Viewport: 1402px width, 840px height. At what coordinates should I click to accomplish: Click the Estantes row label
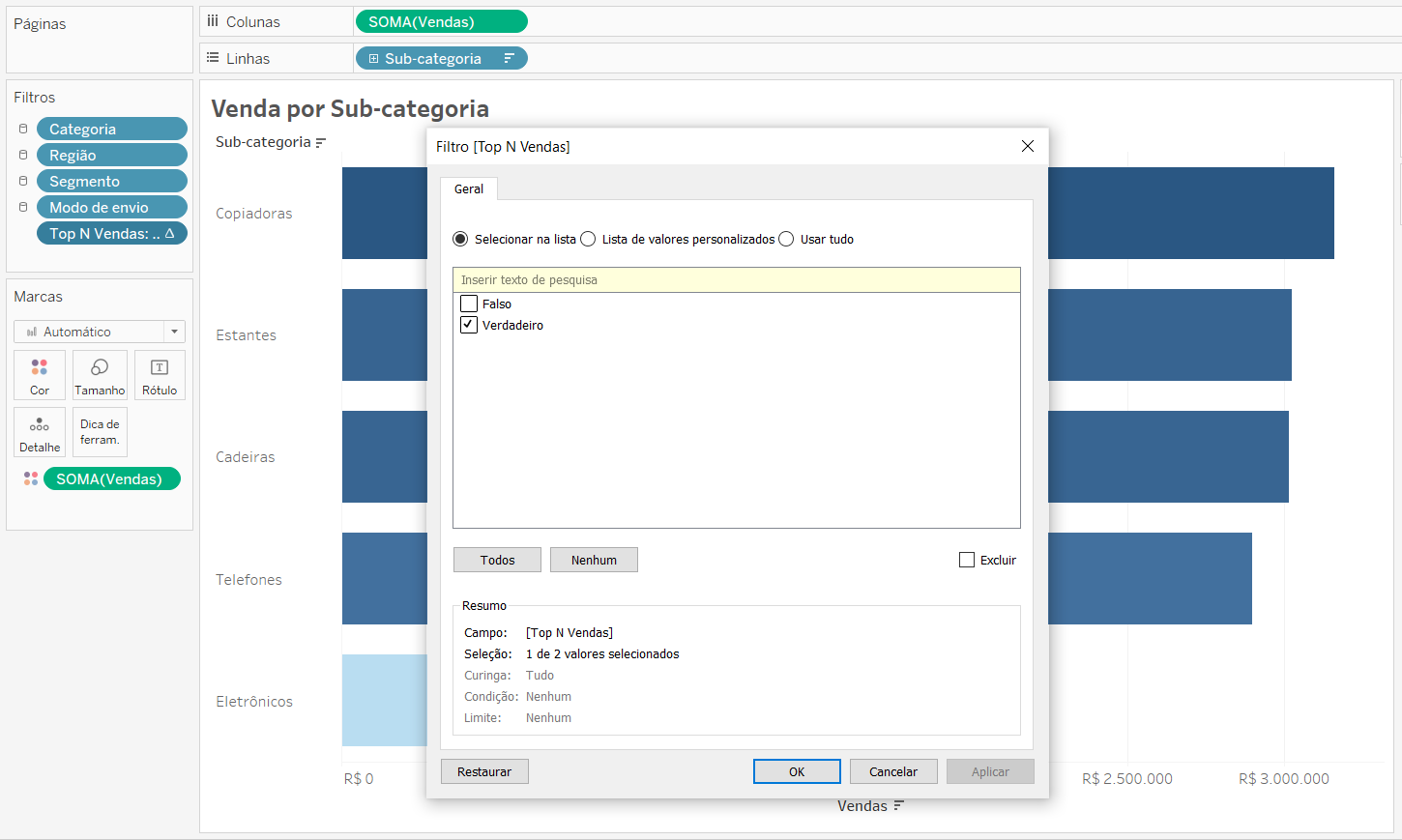pos(246,335)
